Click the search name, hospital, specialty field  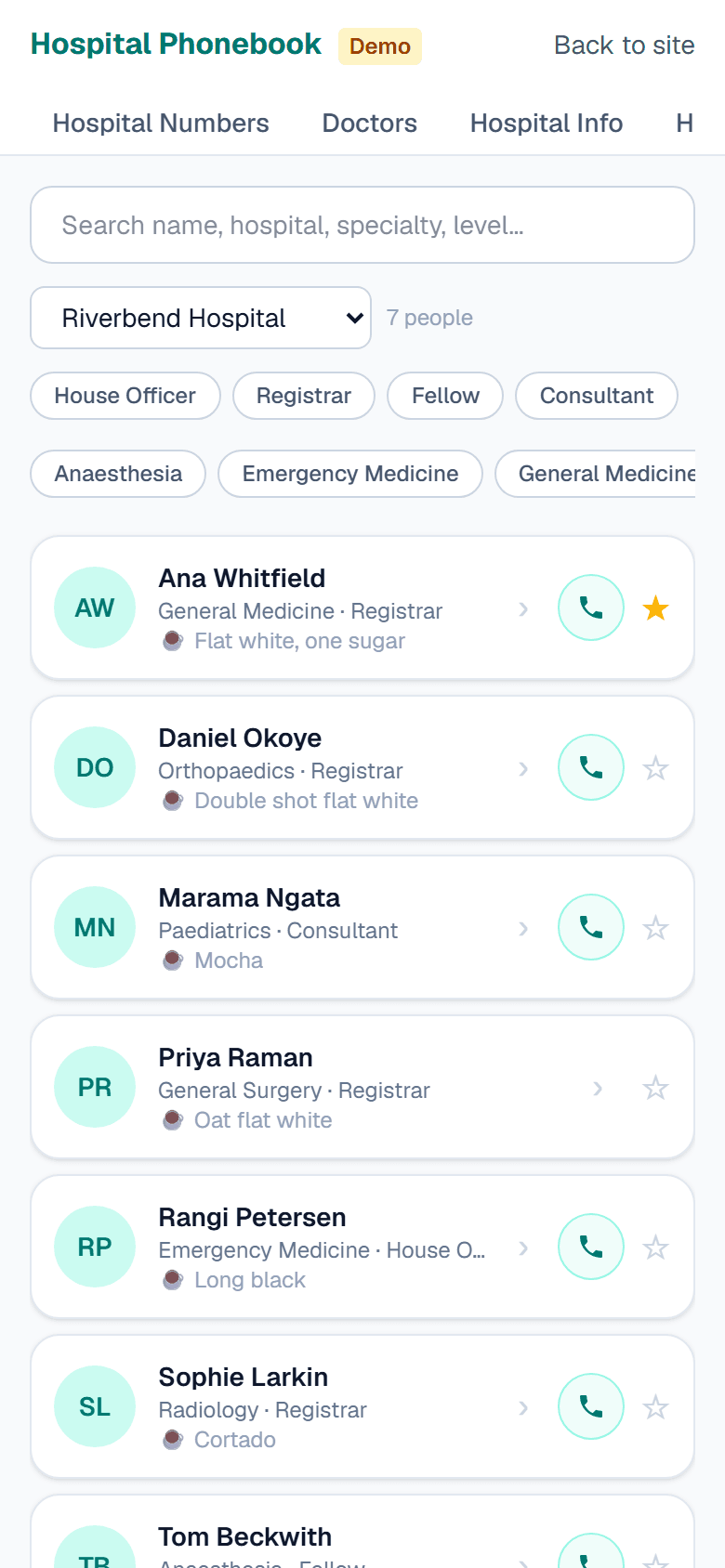coord(362,225)
